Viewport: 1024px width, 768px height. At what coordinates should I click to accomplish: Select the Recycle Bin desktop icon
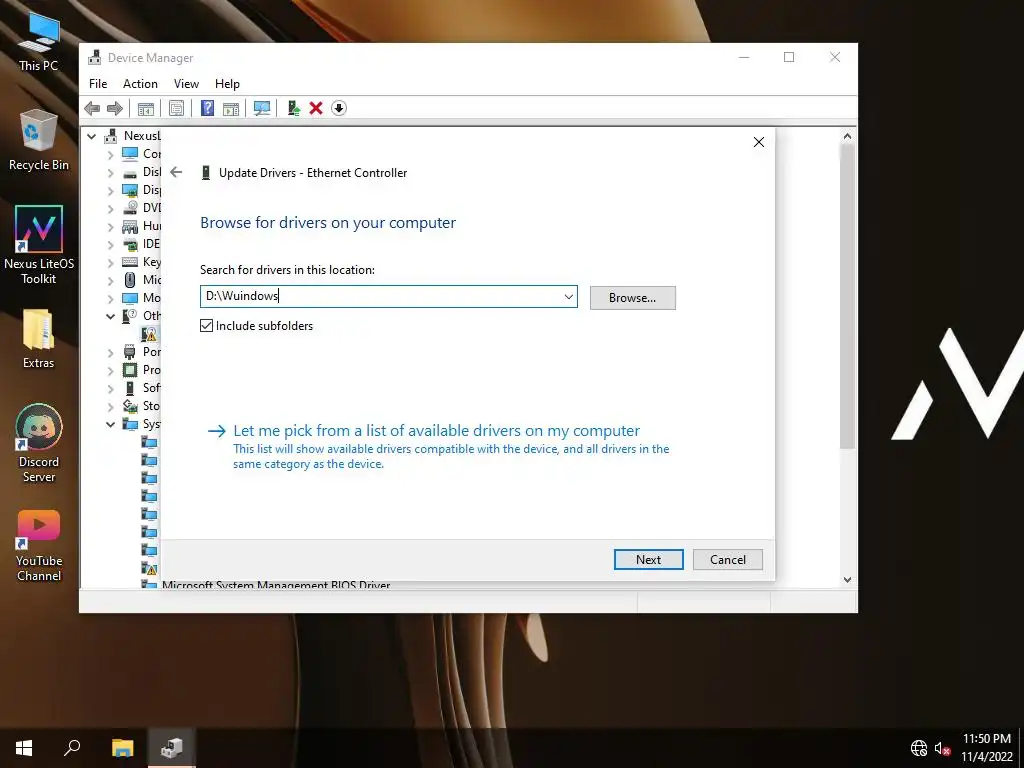(39, 140)
